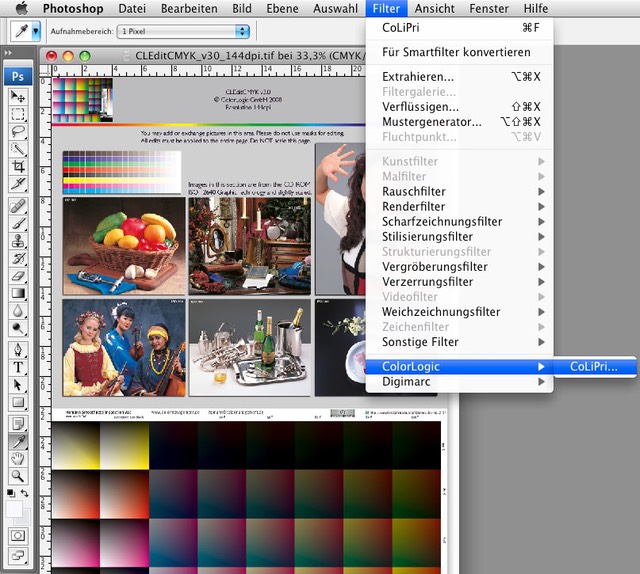Open the eyedropper tool preset picker arrow
Image resolution: width=640 pixels, height=574 pixels.
coord(36,31)
